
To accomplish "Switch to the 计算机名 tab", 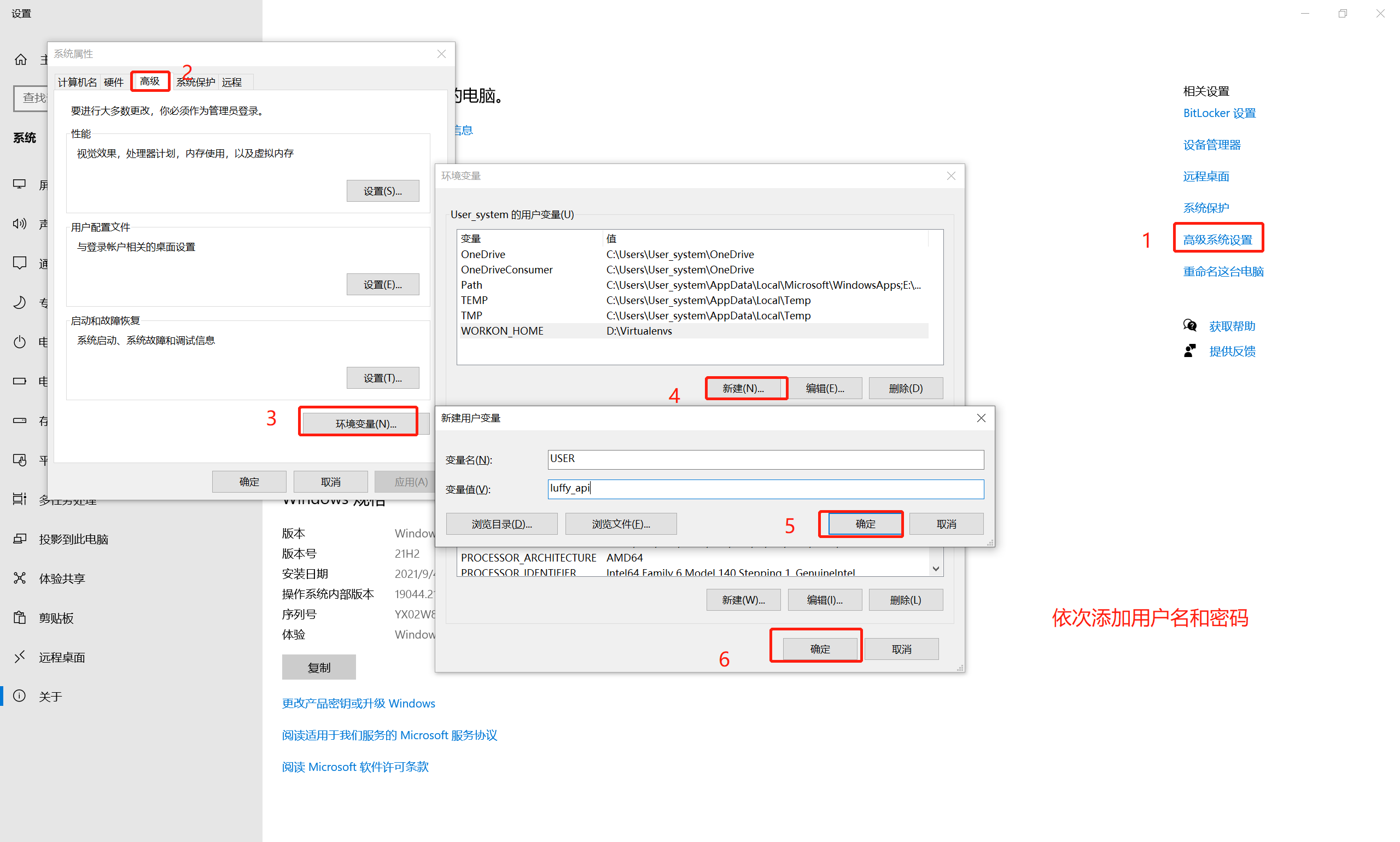I will pyautogui.click(x=77, y=82).
